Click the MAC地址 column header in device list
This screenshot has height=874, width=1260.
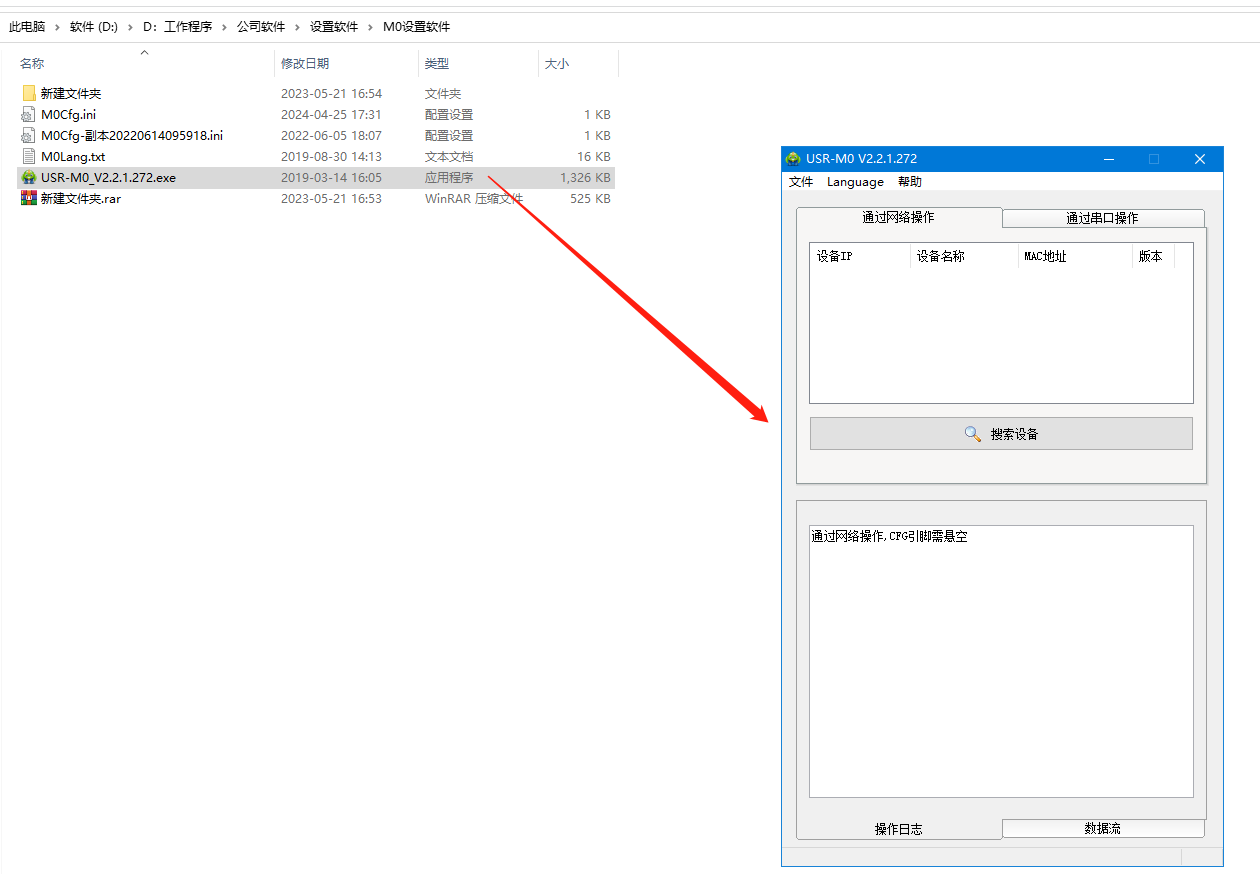(1045, 256)
